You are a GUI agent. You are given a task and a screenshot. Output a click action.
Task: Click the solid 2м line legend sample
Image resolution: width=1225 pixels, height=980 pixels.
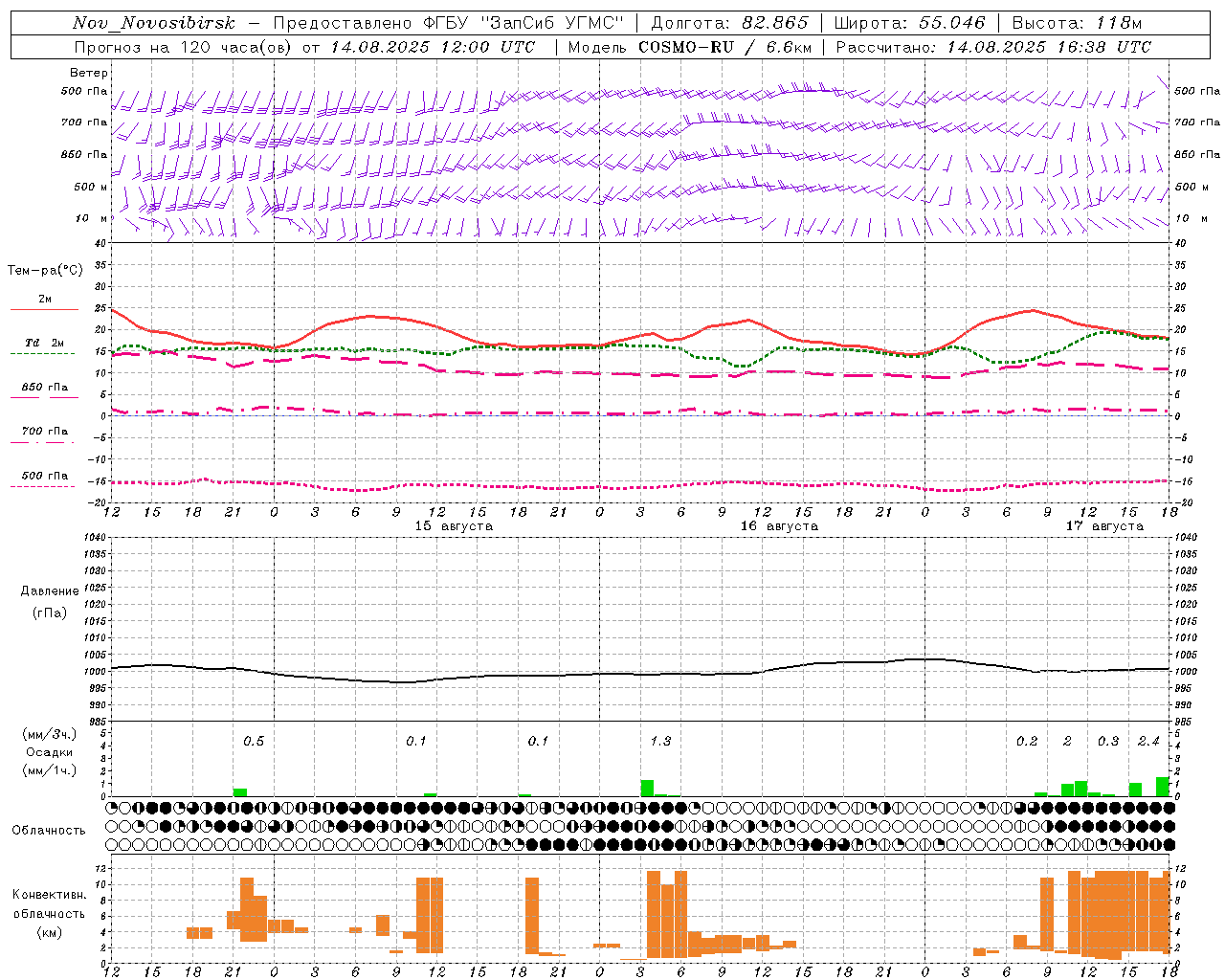point(44,310)
